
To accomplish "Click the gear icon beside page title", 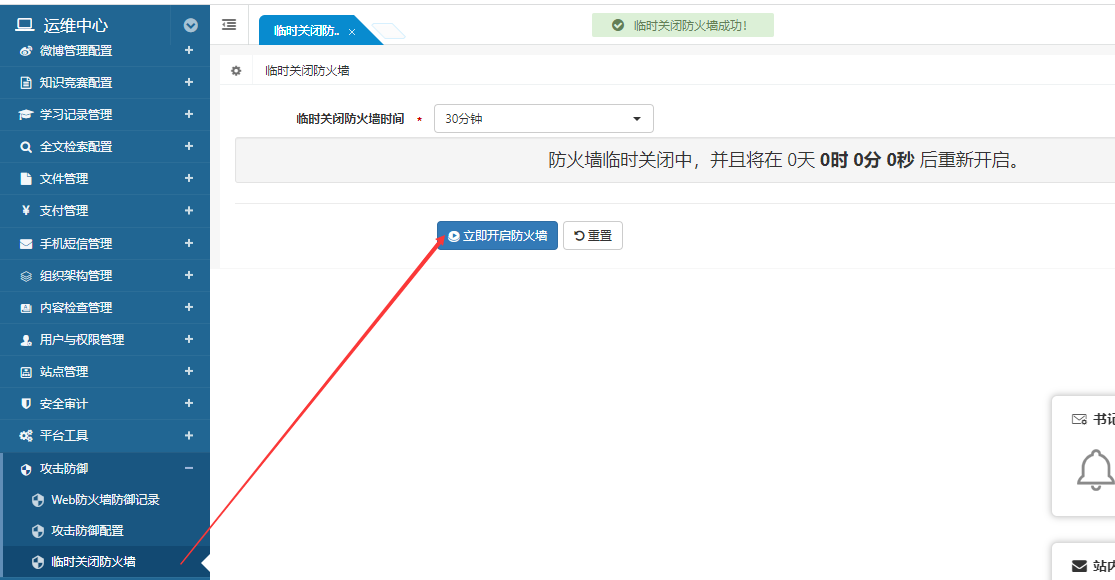I will tap(236, 71).
